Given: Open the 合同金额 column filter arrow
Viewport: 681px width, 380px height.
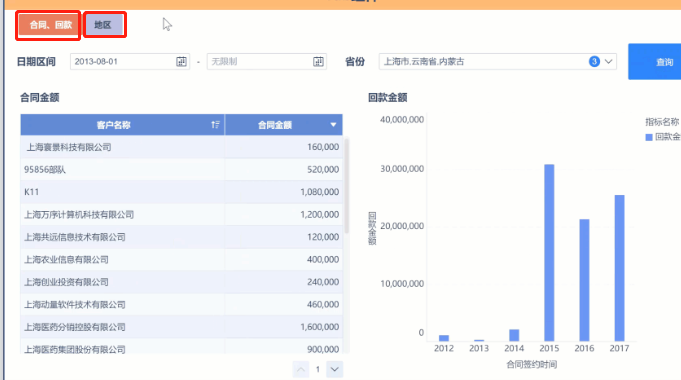Looking at the screenshot, I should coord(333,125).
